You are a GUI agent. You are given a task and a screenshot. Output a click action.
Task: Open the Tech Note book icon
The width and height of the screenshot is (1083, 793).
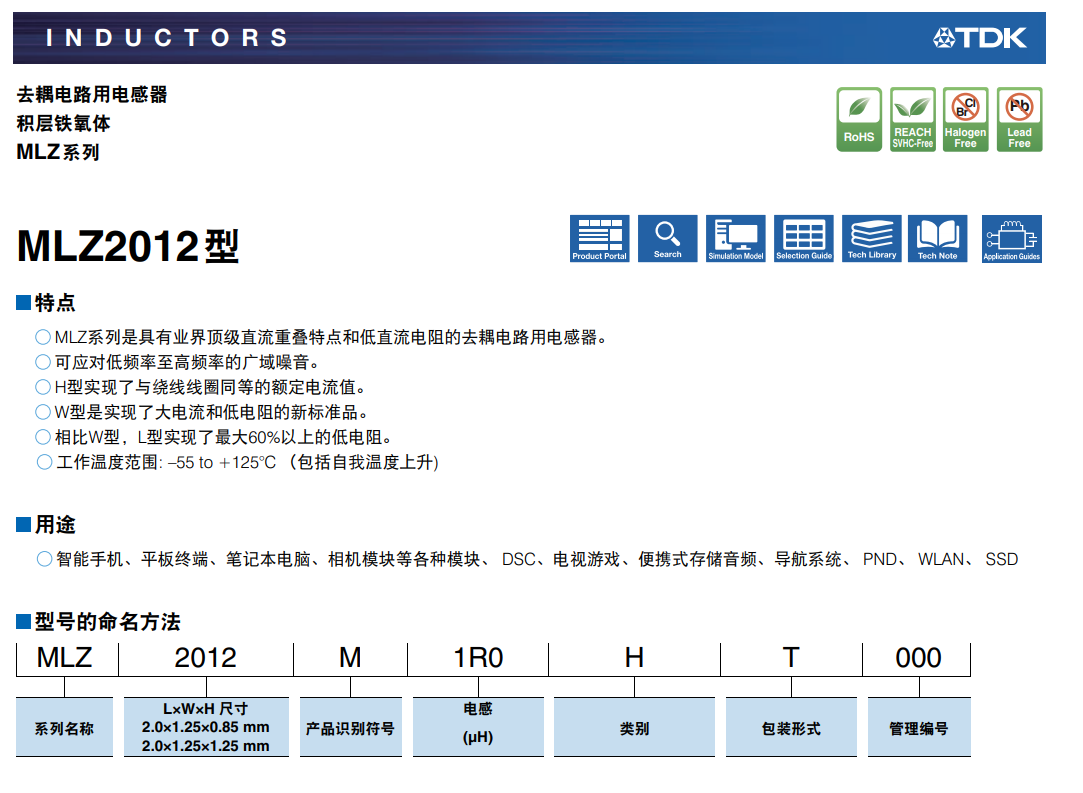[937, 239]
